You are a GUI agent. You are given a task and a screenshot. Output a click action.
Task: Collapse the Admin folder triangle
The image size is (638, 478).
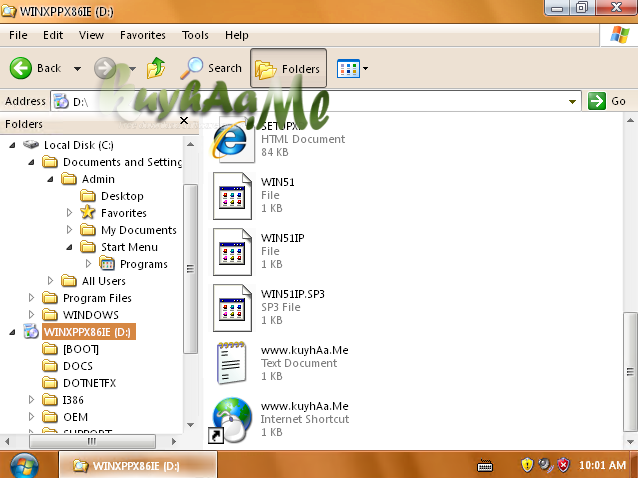click(50, 179)
